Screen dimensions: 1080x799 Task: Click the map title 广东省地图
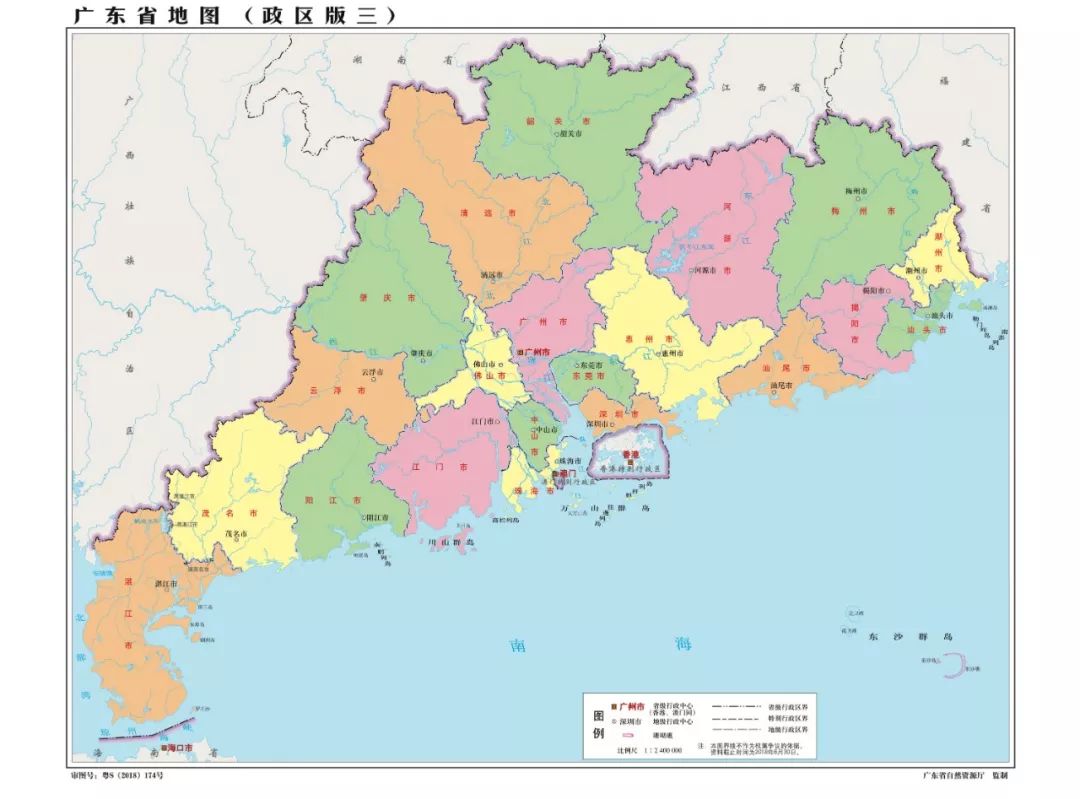(143, 15)
